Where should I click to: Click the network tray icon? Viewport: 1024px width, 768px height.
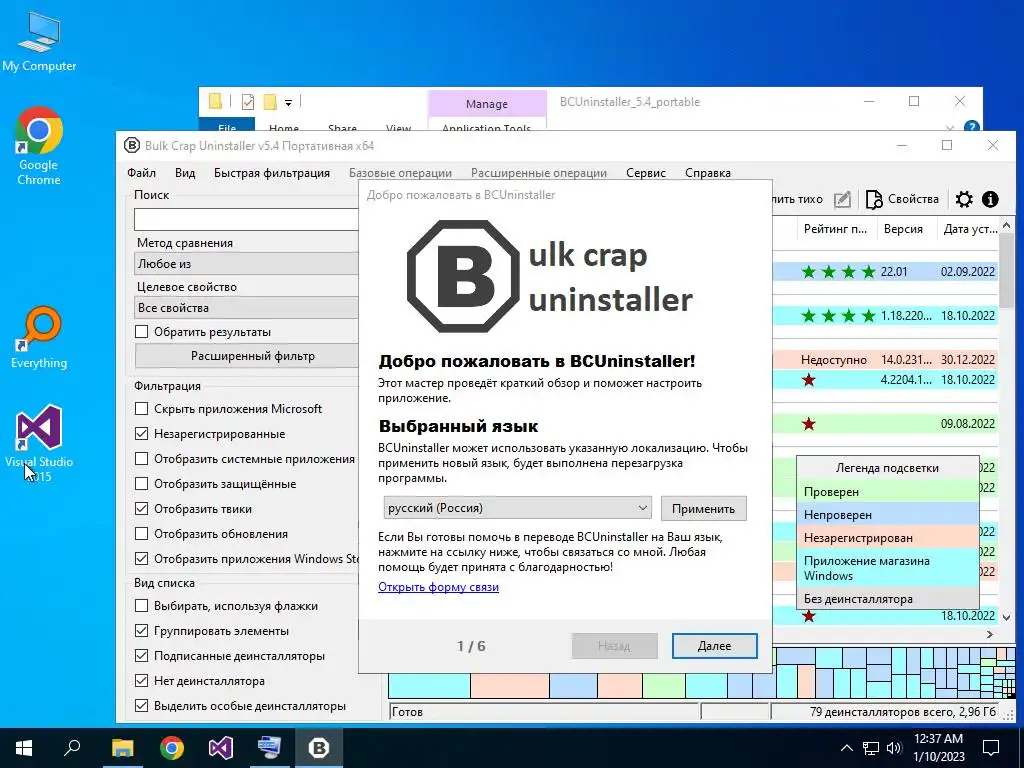[871, 748]
